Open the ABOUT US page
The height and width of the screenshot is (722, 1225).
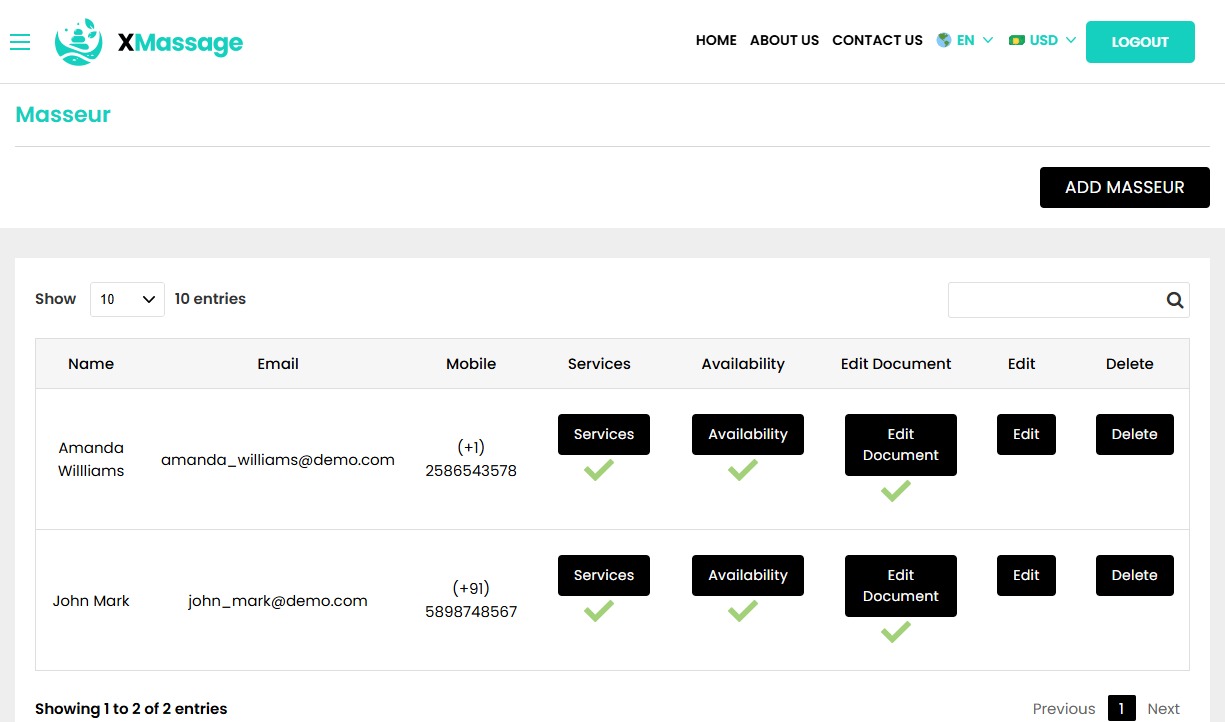(x=784, y=41)
